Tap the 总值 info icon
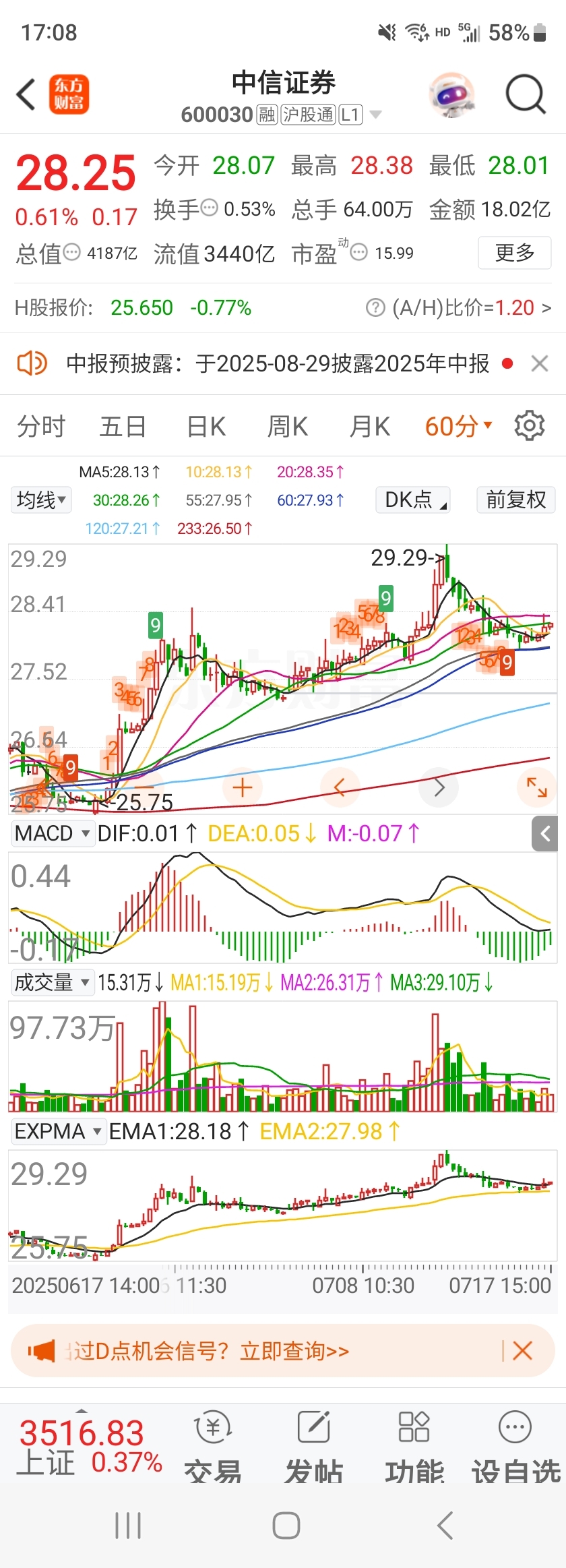 pos(72,253)
